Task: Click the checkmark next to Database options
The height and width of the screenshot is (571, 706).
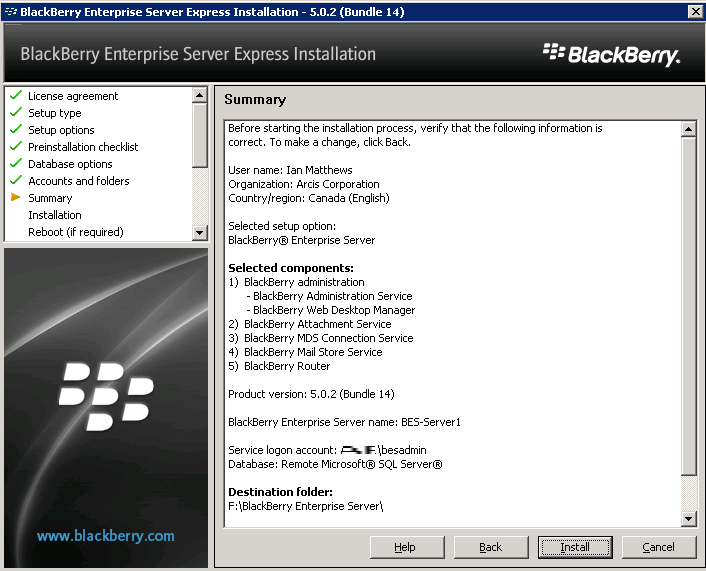Action: pyautogui.click(x=16, y=164)
